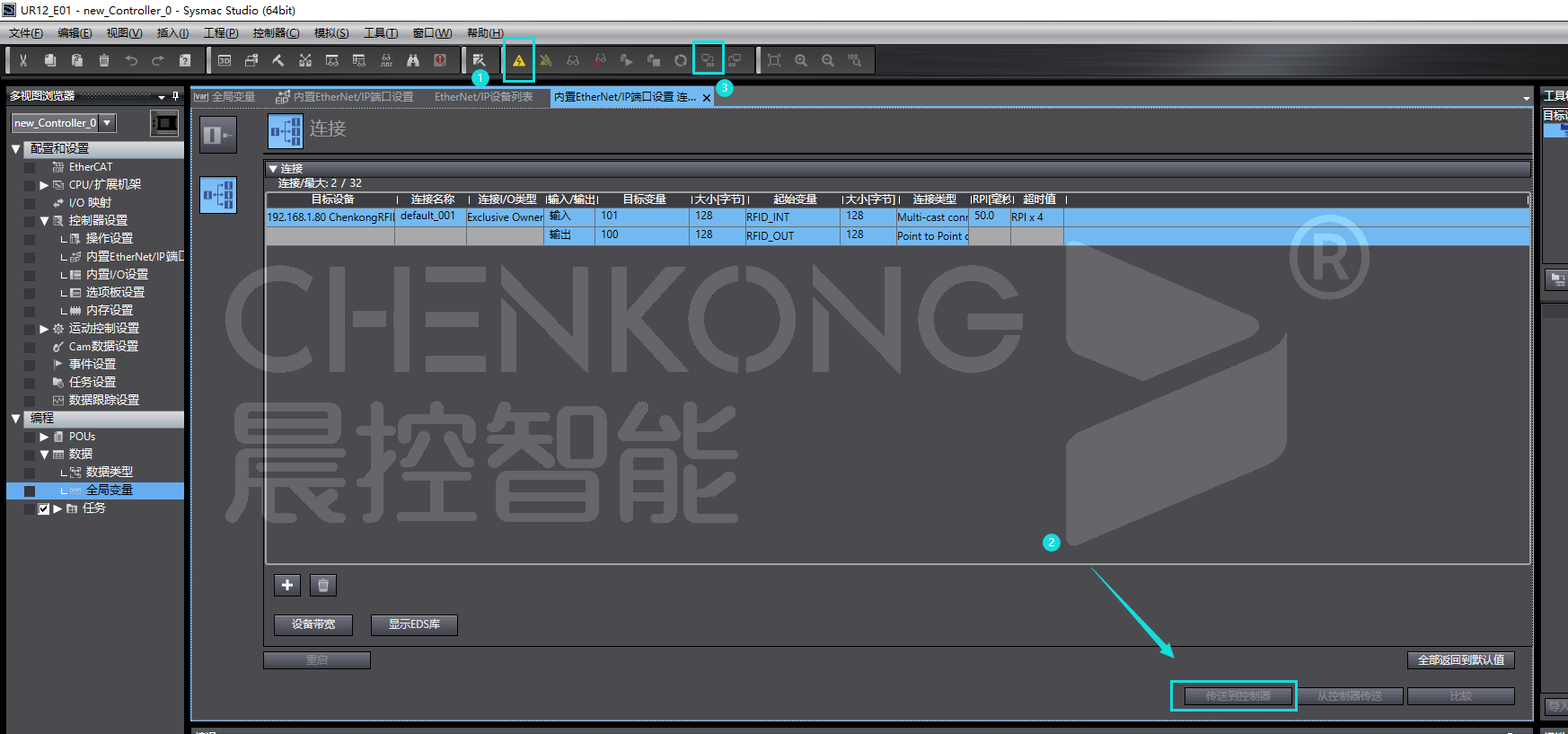Click the 显示EDS库 button
The width and height of the screenshot is (1568, 734).
click(414, 624)
